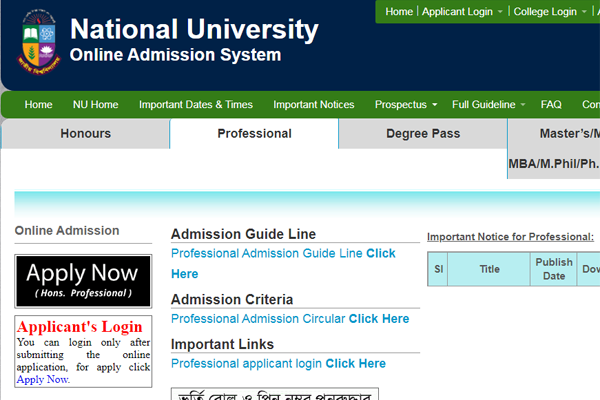Click the Apply Now Hons. Professional button

pyautogui.click(x=83, y=281)
